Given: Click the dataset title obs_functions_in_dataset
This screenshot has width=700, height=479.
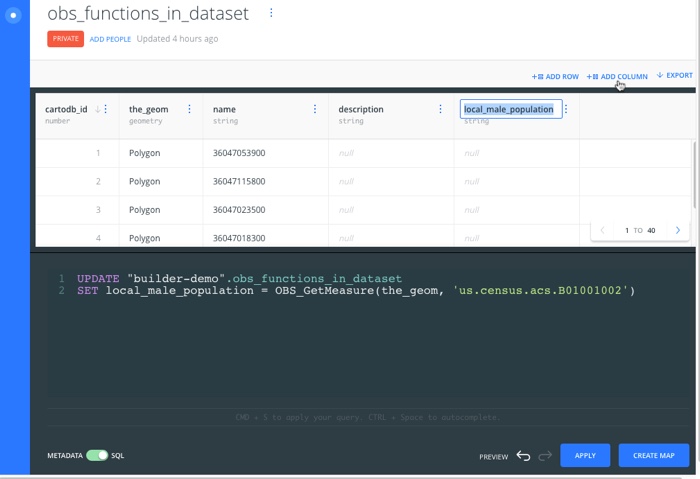Looking at the screenshot, I should (x=148, y=13).
